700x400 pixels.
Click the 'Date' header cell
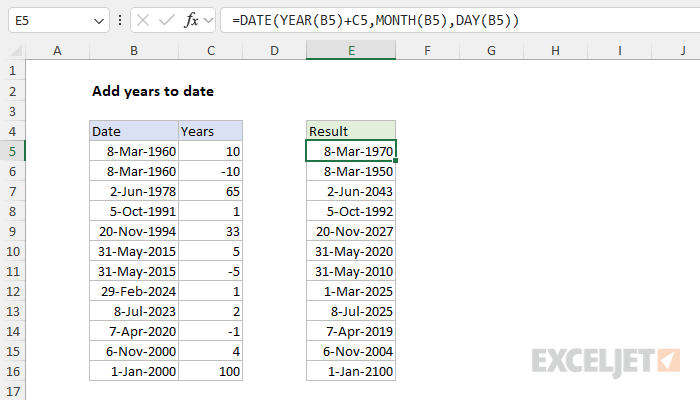pyautogui.click(x=134, y=131)
